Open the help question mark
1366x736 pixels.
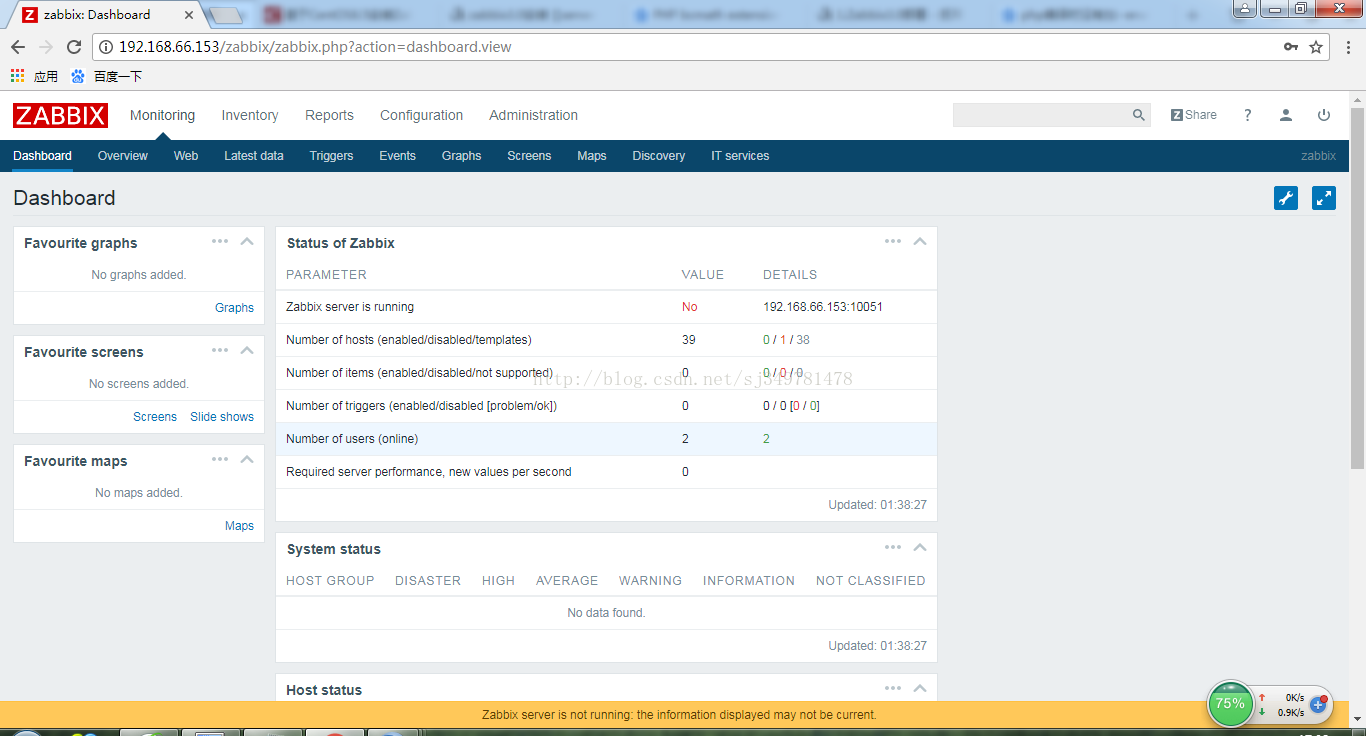point(1247,115)
